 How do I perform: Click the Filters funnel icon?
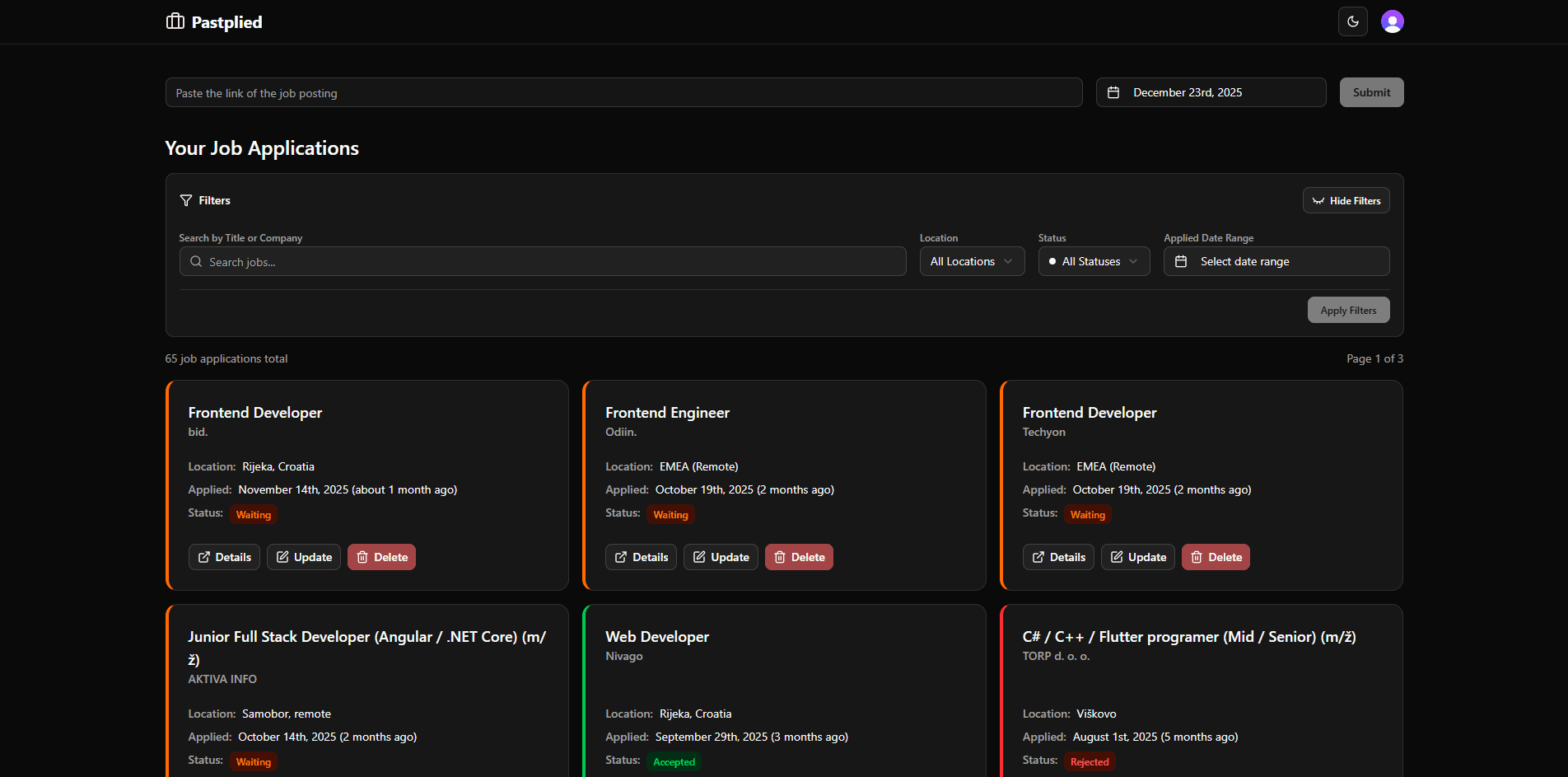[x=186, y=201]
